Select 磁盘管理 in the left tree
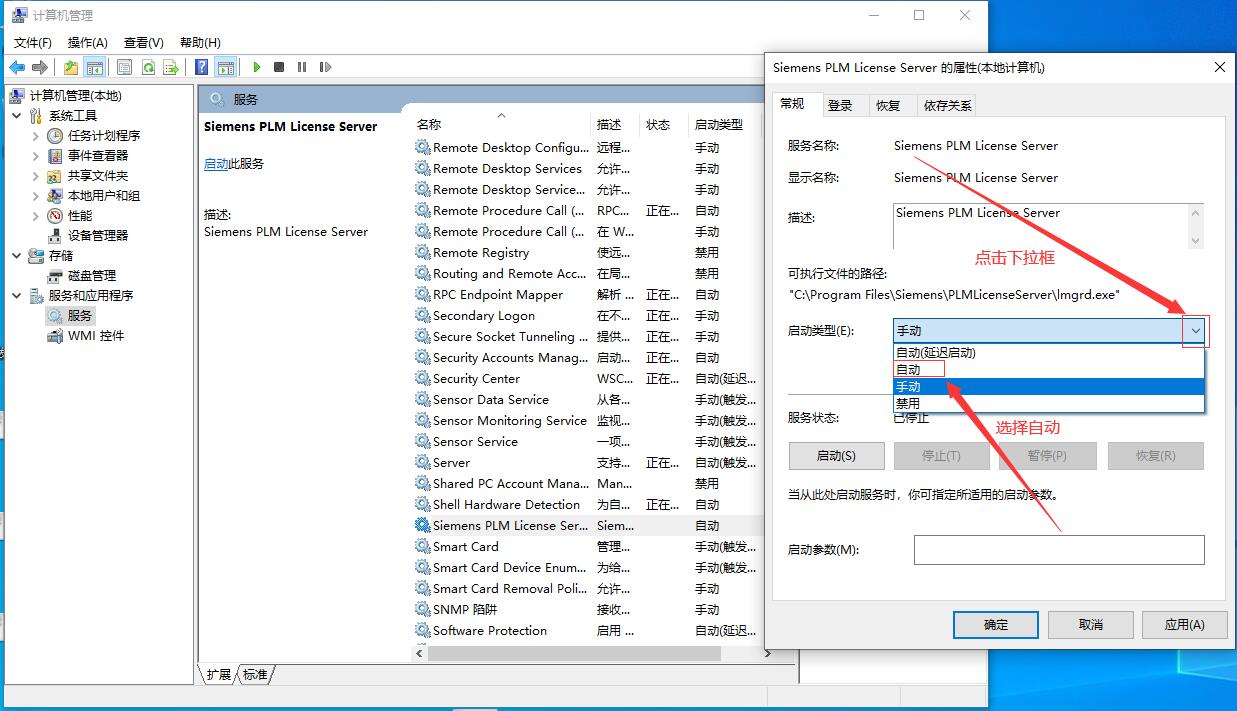The height and width of the screenshot is (711, 1237). tap(91, 275)
